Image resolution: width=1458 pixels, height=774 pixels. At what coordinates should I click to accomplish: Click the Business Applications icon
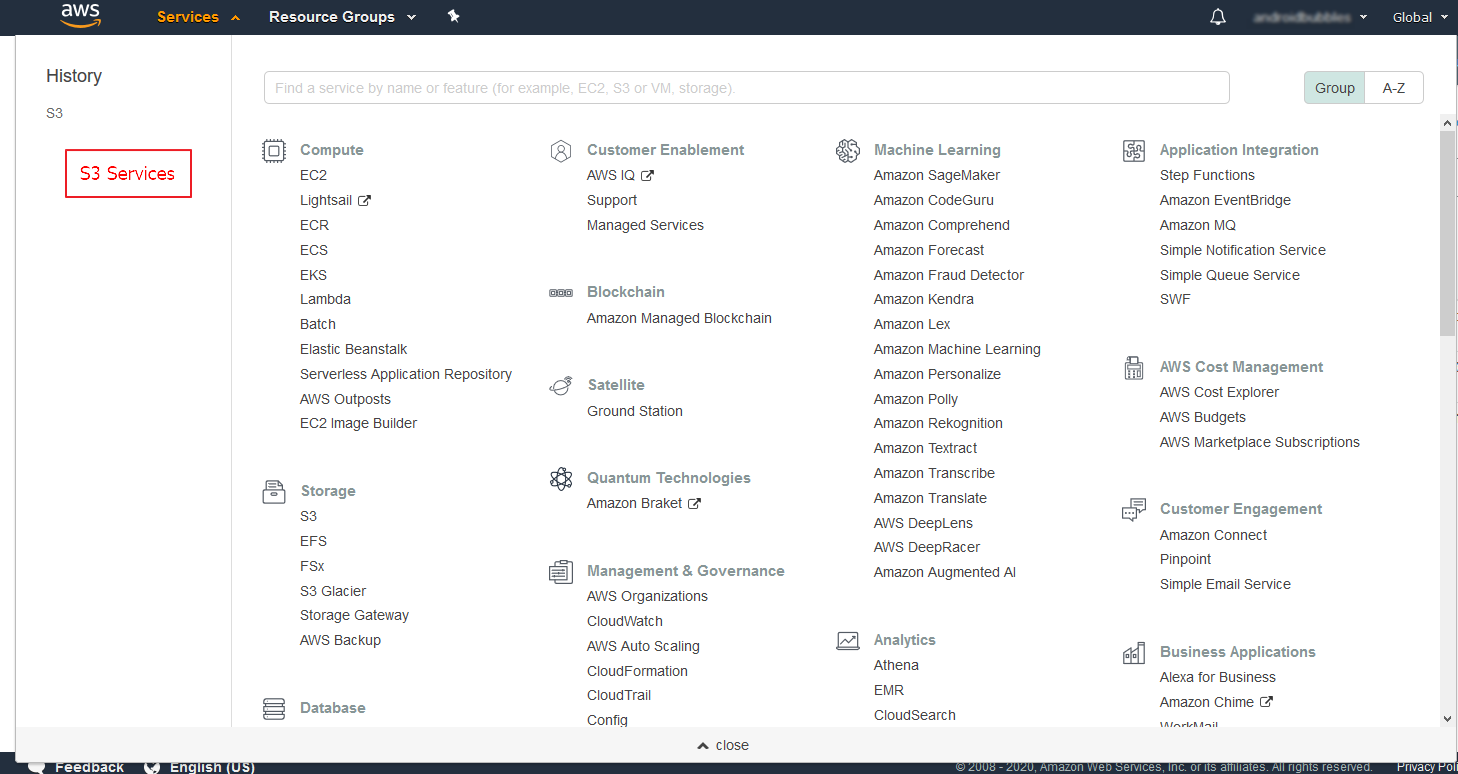(x=1133, y=652)
